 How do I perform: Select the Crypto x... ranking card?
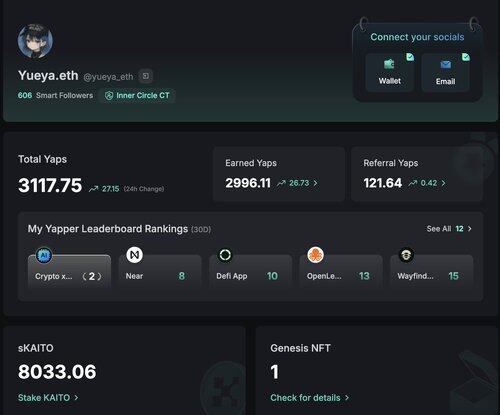pos(69,272)
